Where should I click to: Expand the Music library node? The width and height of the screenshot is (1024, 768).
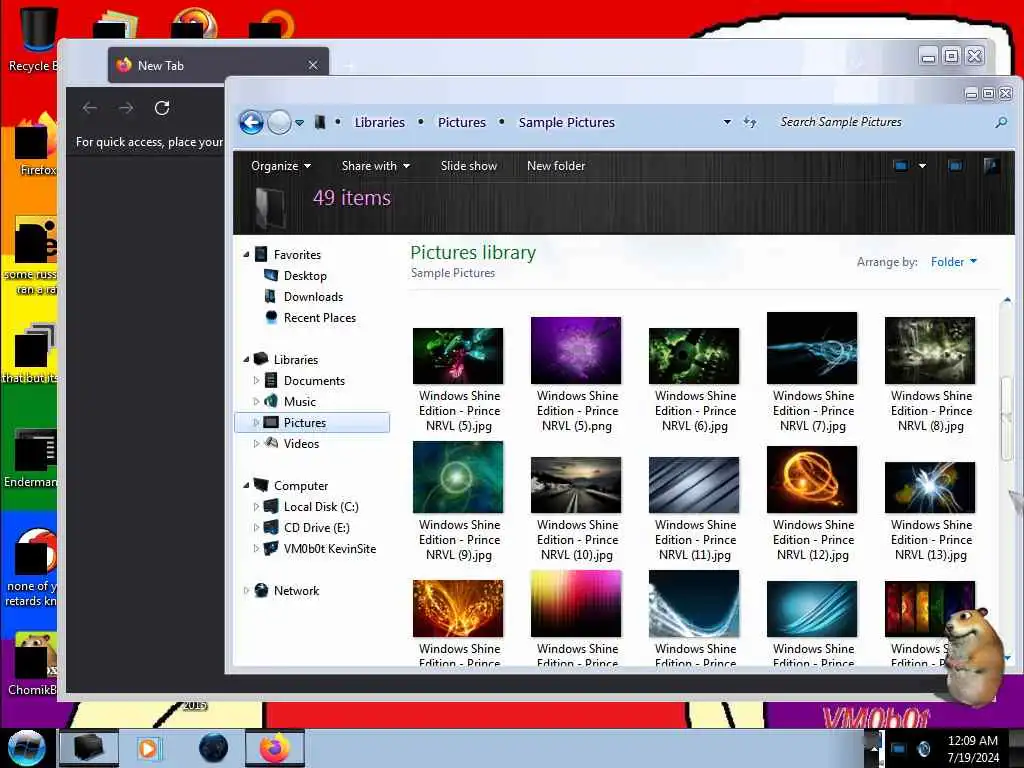click(x=256, y=401)
